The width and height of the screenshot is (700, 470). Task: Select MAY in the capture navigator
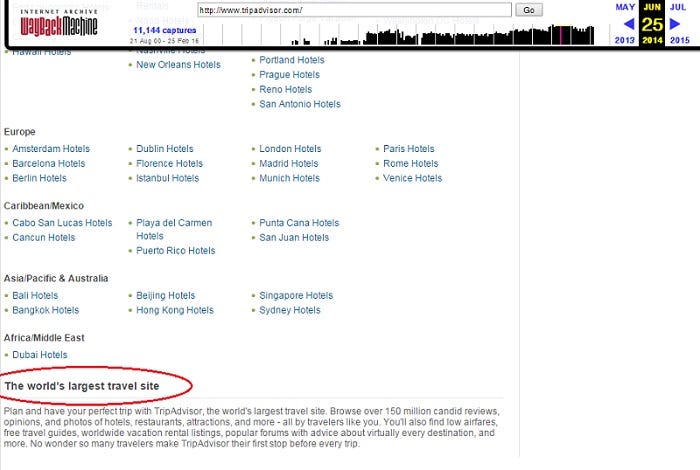[x=625, y=7]
